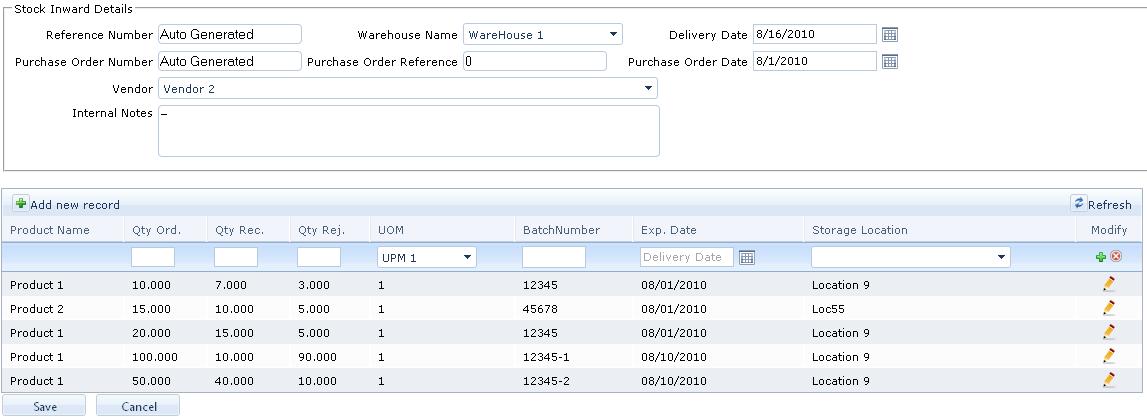Click the Storage Location column header
This screenshot has height=420, width=1147.
pos(860,230)
